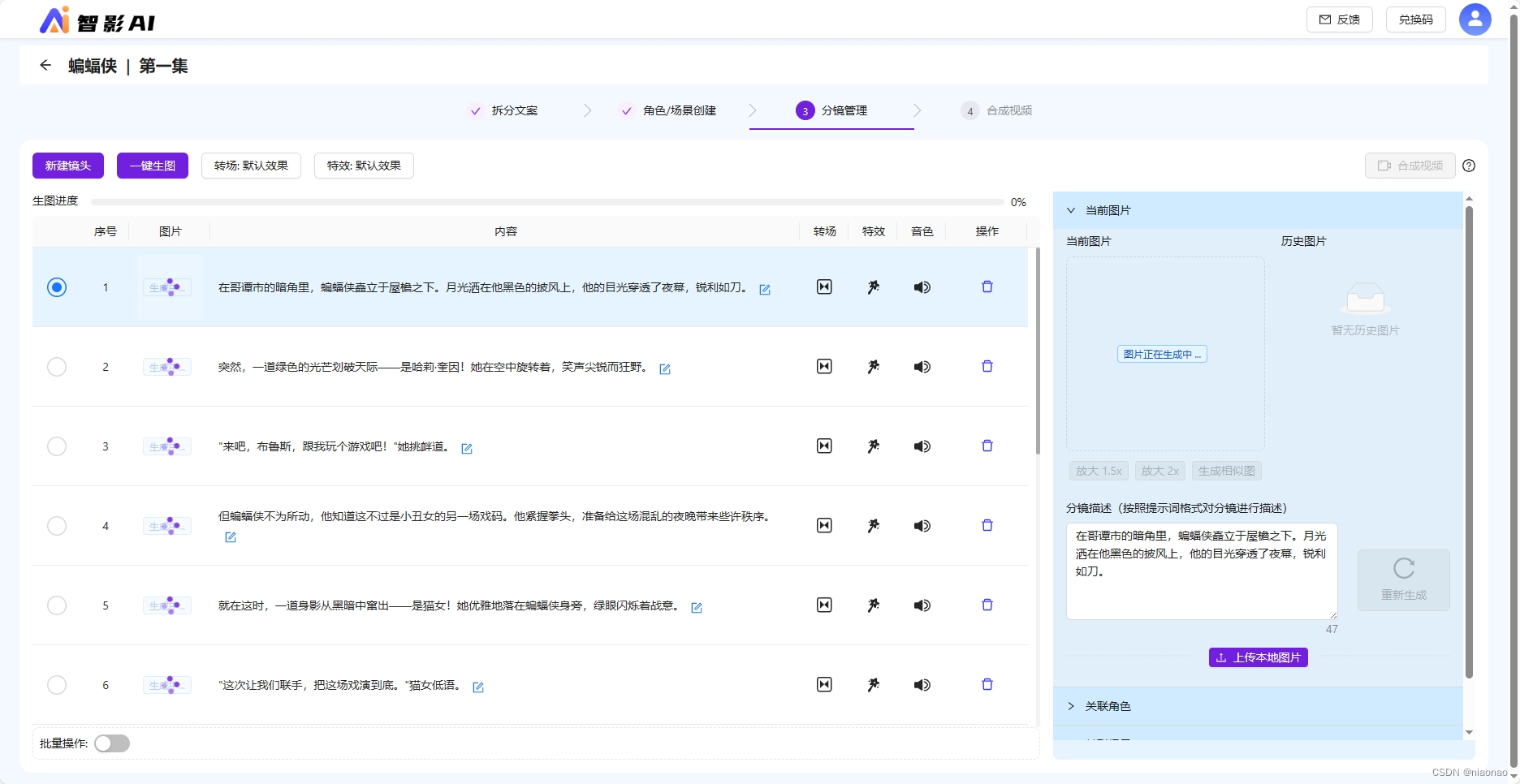Select the 分镜管理 step
This screenshot has height=784, width=1520.
click(x=832, y=110)
